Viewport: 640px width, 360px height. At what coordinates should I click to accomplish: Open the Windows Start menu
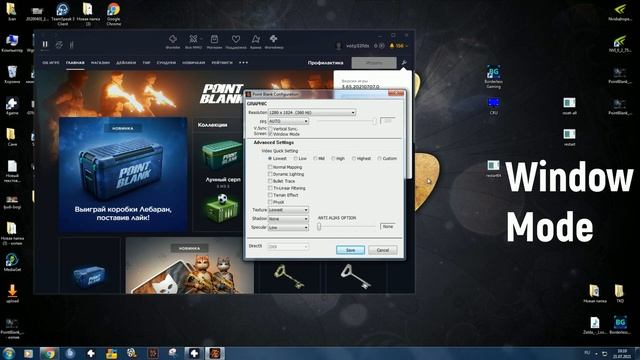click(x=9, y=353)
